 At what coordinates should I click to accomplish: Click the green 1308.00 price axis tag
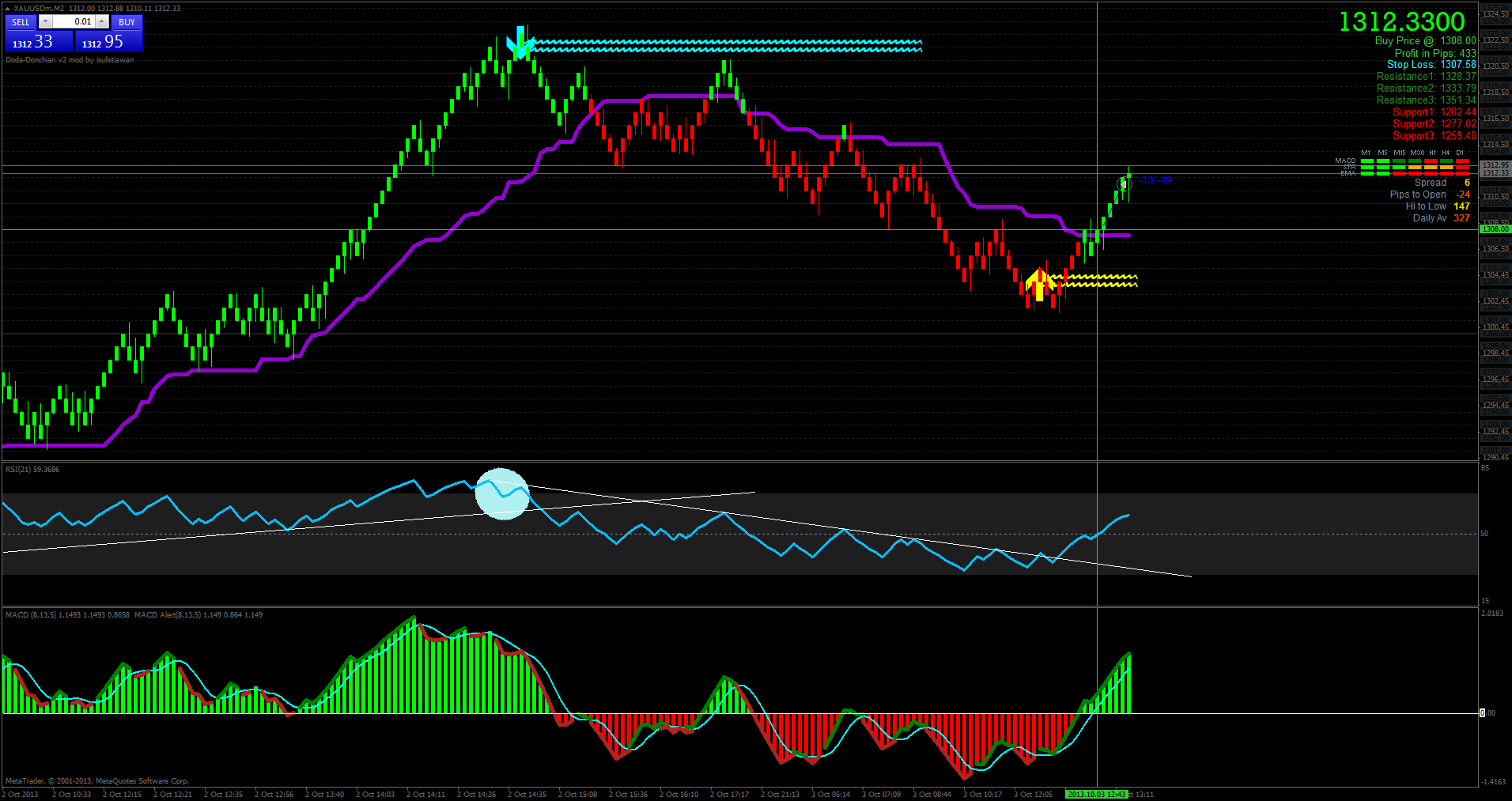tap(1495, 229)
